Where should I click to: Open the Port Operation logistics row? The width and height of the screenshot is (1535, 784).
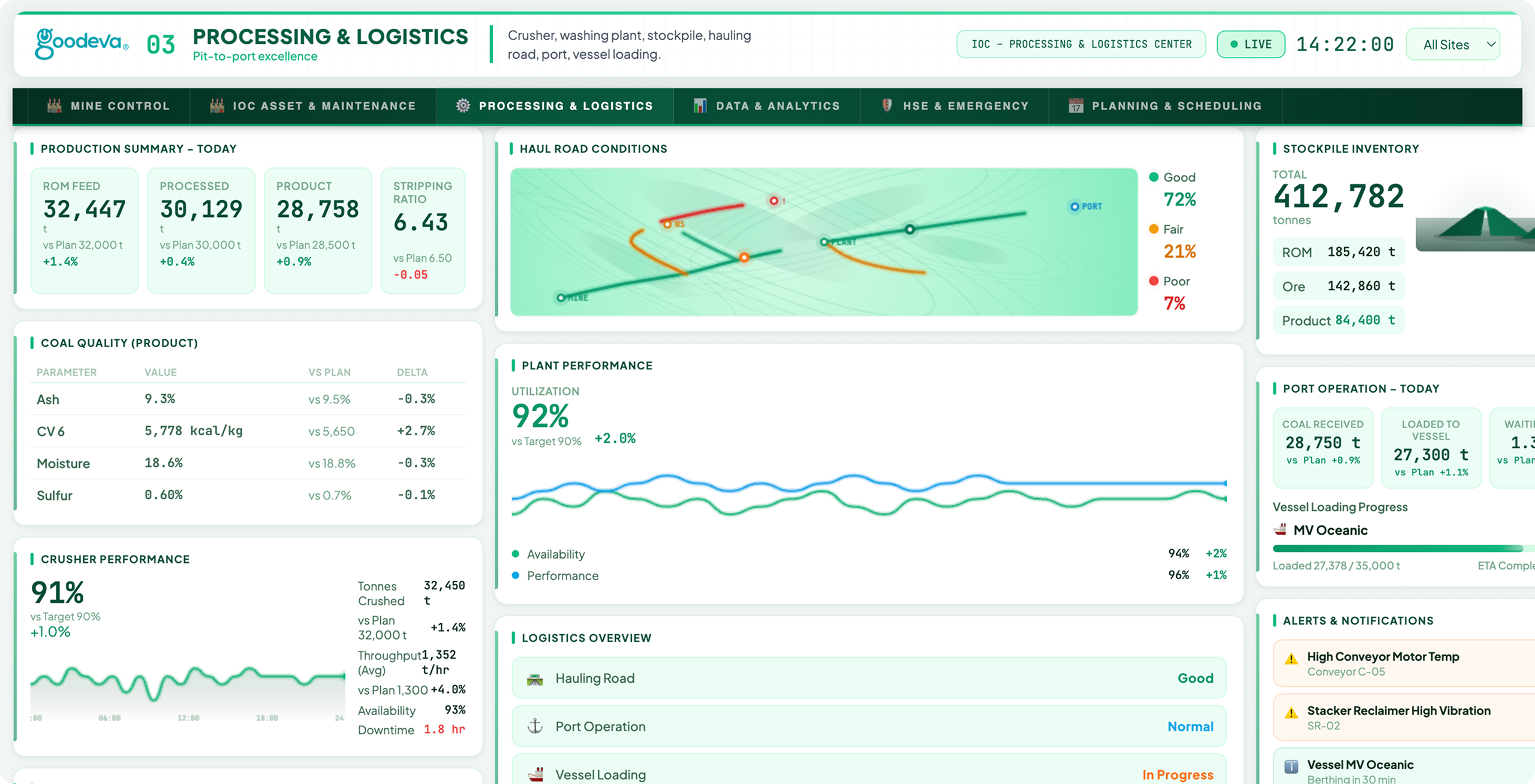869,726
